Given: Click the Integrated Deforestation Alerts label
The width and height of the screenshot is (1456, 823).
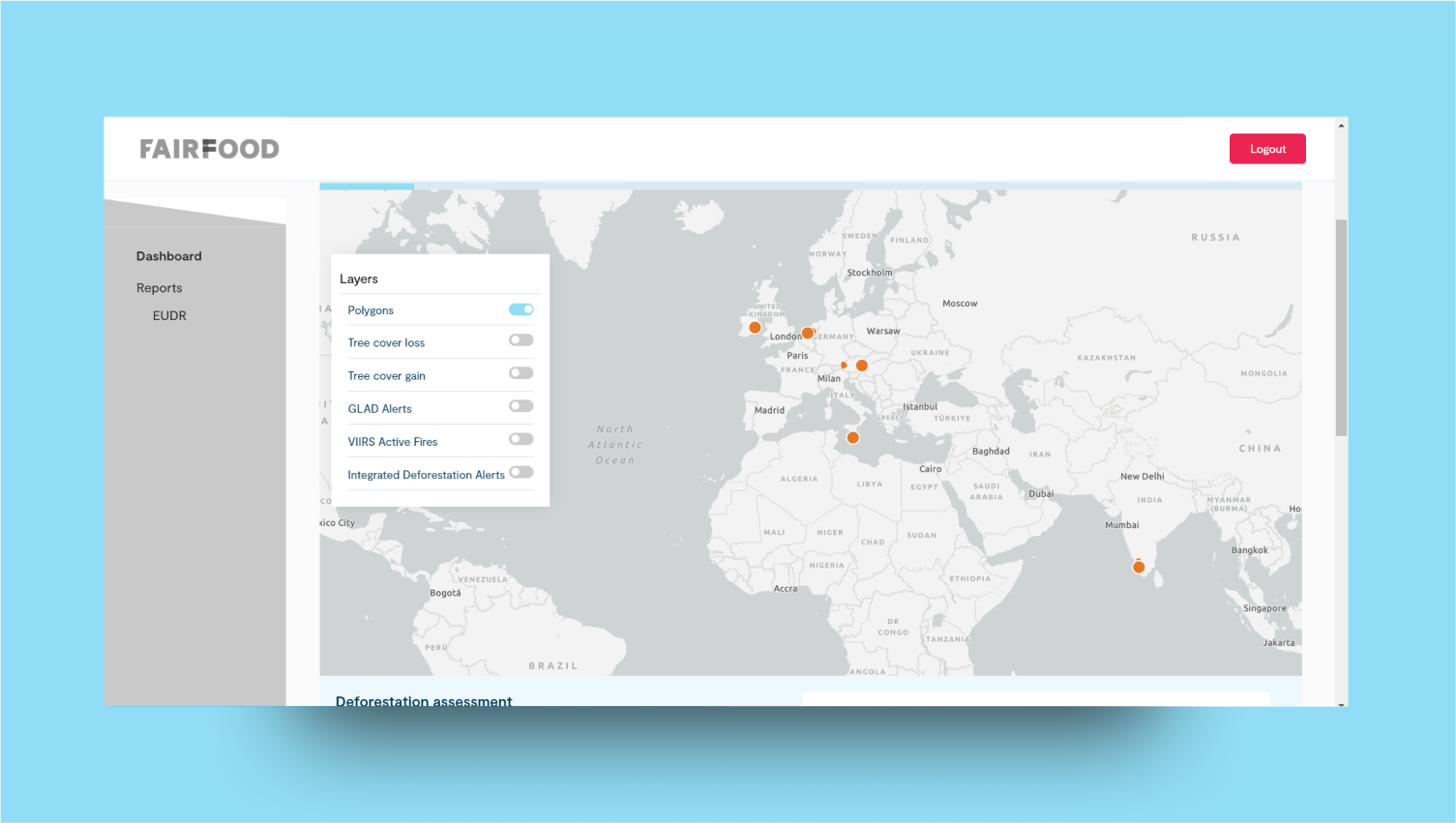Looking at the screenshot, I should pos(427,475).
